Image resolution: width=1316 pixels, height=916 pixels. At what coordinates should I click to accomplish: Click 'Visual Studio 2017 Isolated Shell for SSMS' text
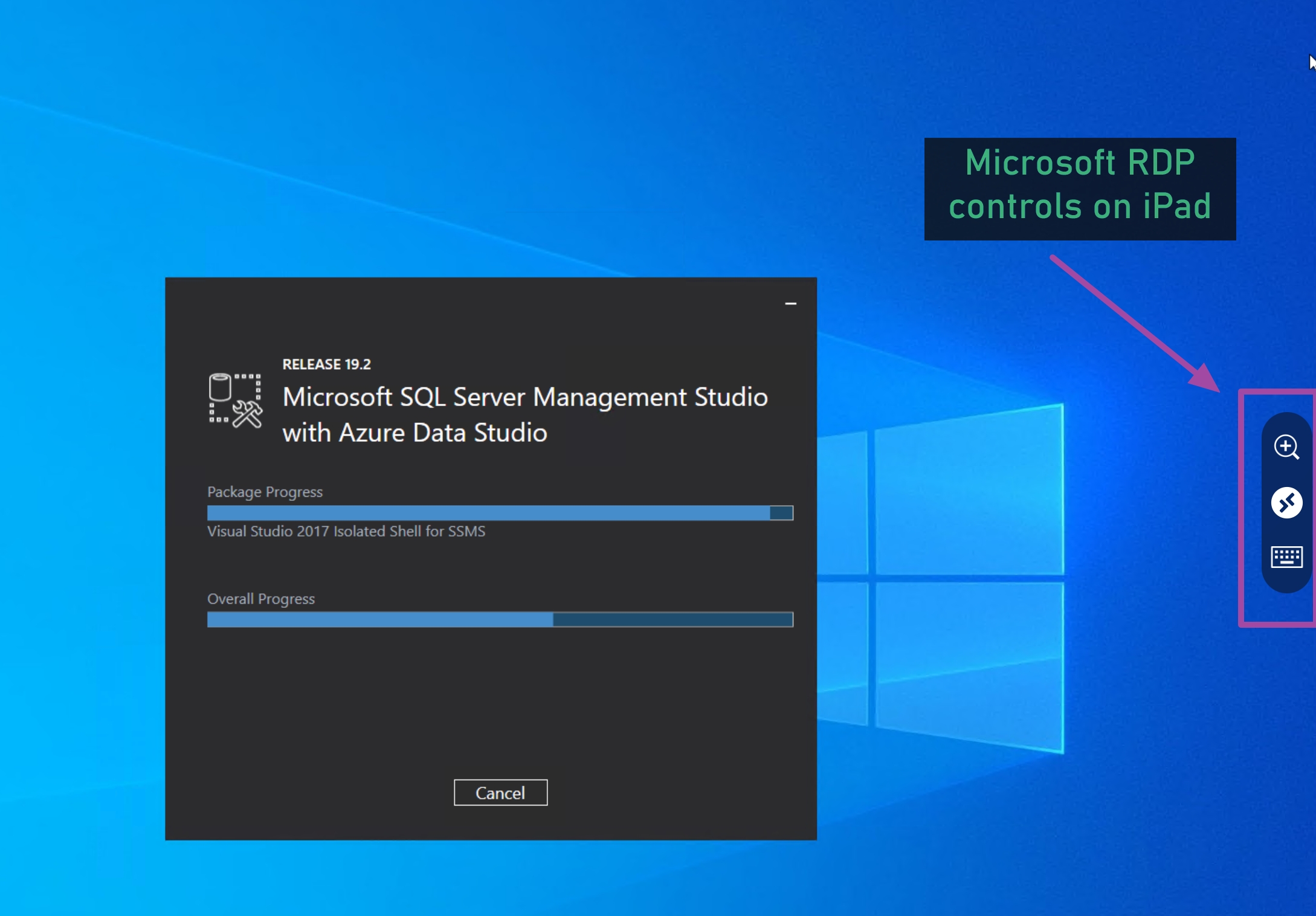(346, 531)
